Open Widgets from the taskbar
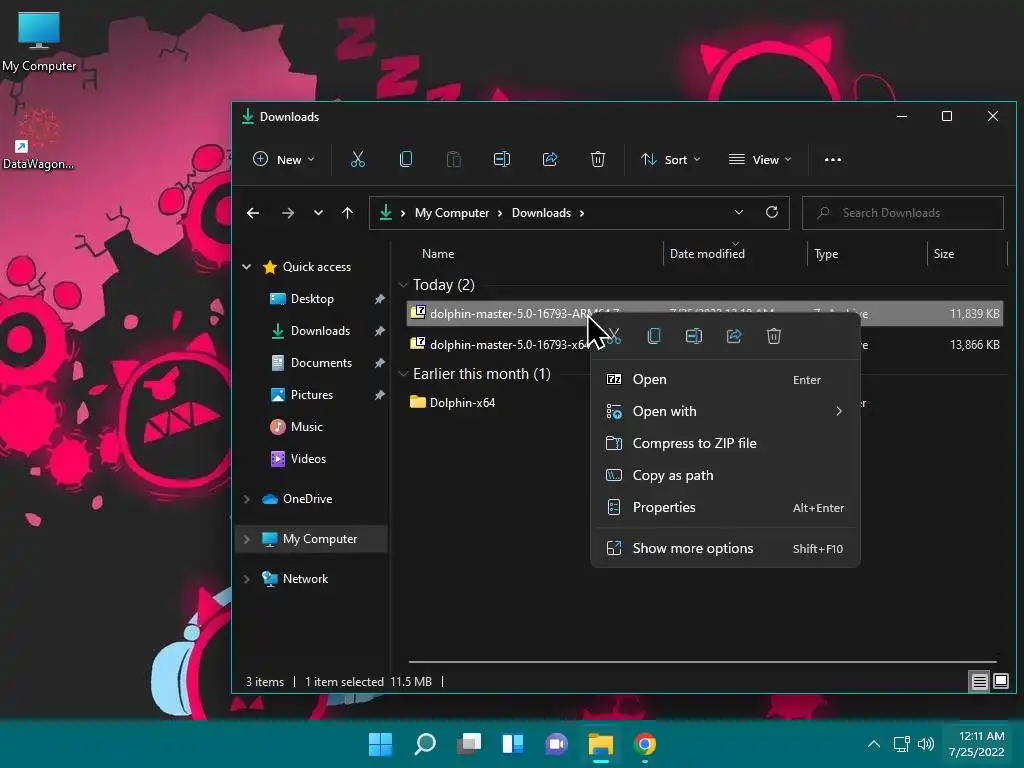This screenshot has width=1024, height=768. coord(513,744)
